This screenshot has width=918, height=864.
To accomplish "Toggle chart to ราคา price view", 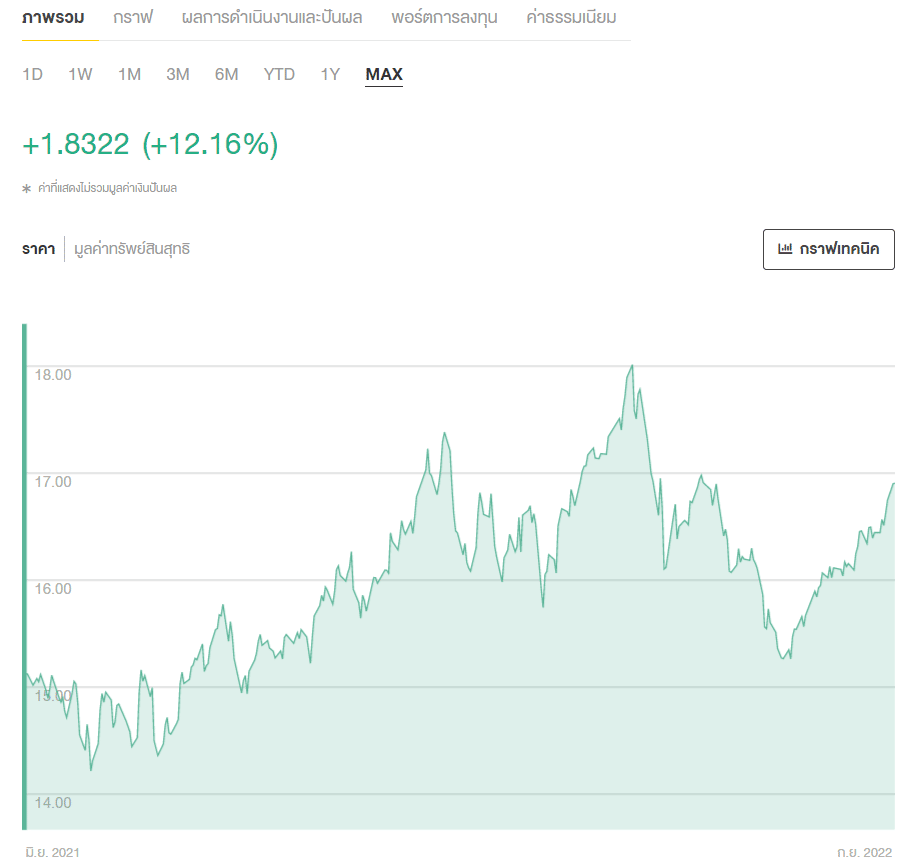I will pyautogui.click(x=38, y=249).
